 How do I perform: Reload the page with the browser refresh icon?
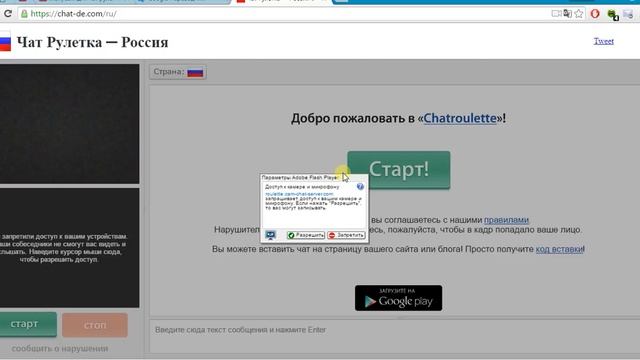point(7,13)
